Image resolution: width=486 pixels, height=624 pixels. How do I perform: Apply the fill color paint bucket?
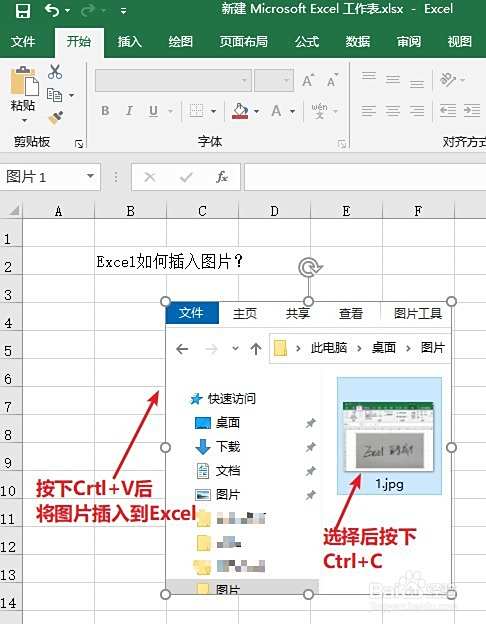click(x=240, y=111)
